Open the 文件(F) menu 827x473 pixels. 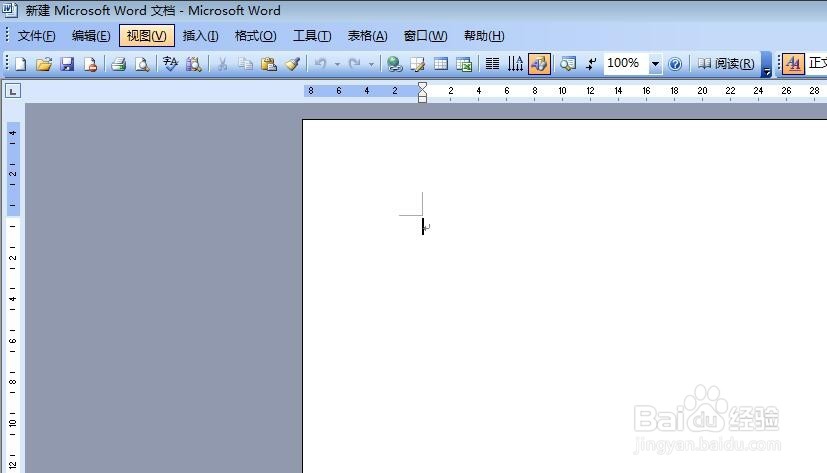(36, 36)
